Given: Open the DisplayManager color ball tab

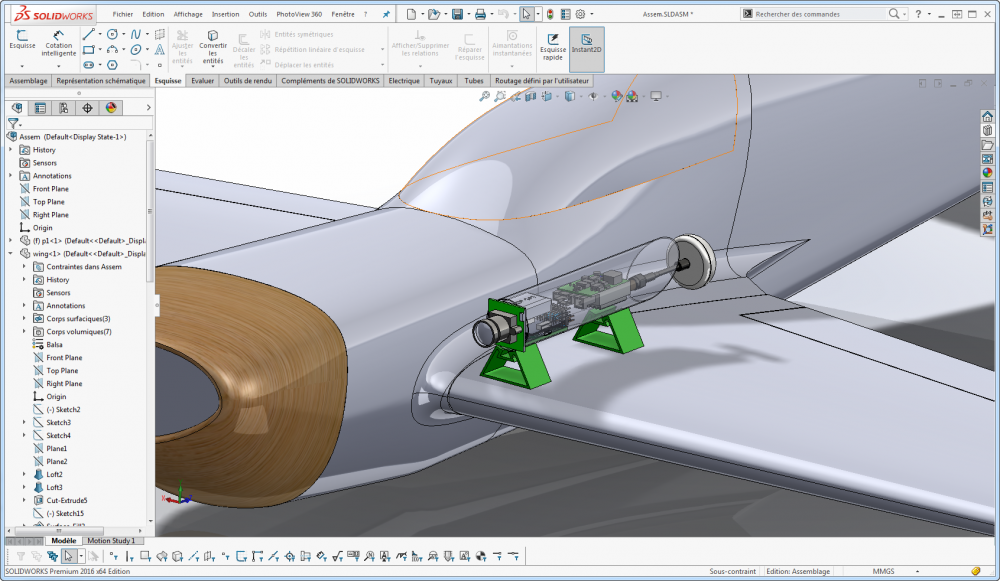Looking at the screenshot, I should [x=111, y=108].
